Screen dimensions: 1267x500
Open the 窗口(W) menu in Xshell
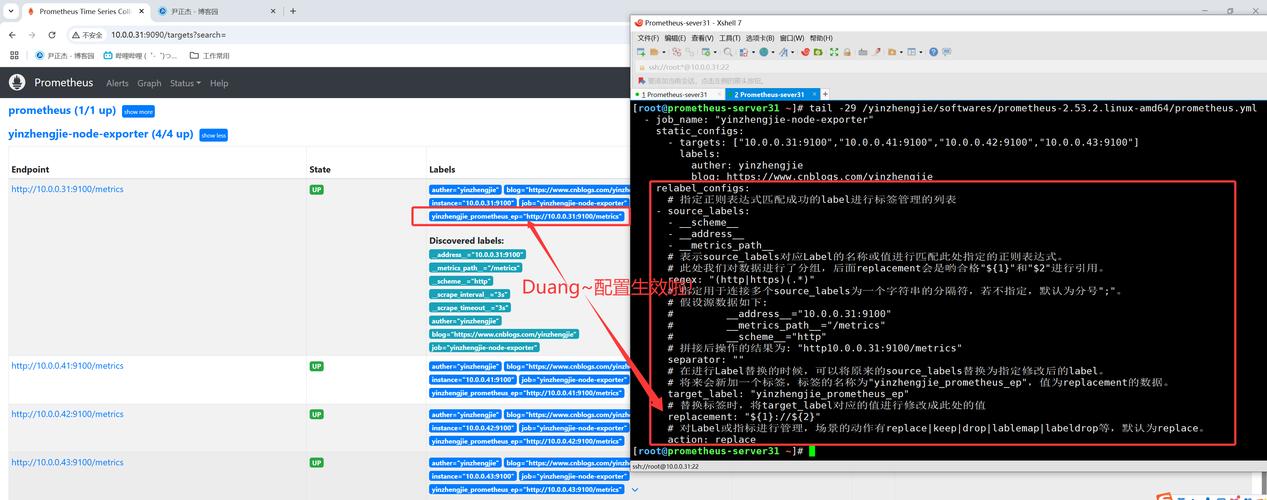tap(793, 38)
